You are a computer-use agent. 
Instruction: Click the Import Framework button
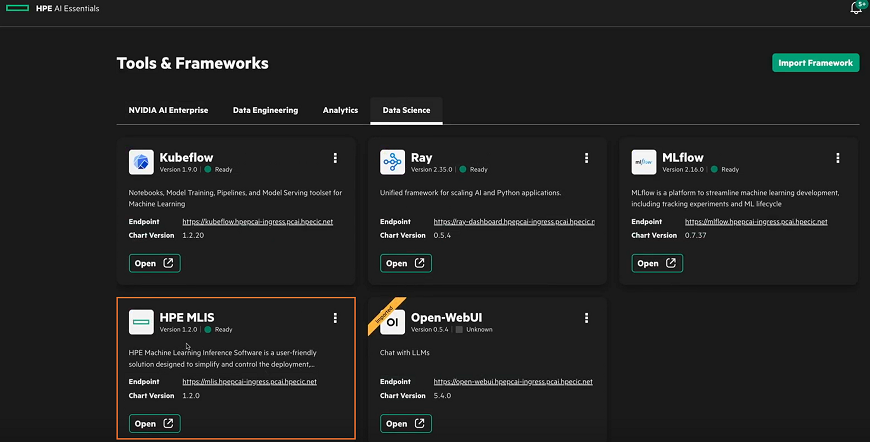tap(816, 63)
